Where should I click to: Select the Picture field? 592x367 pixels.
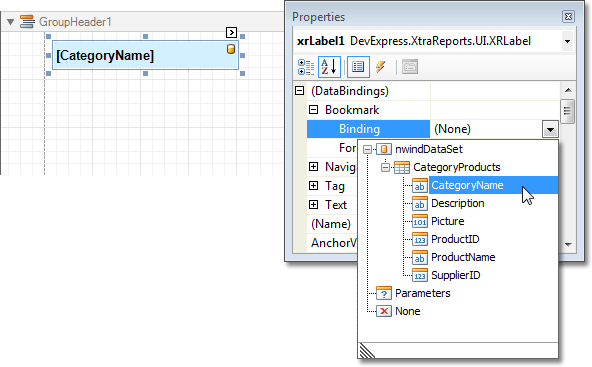pos(447,221)
